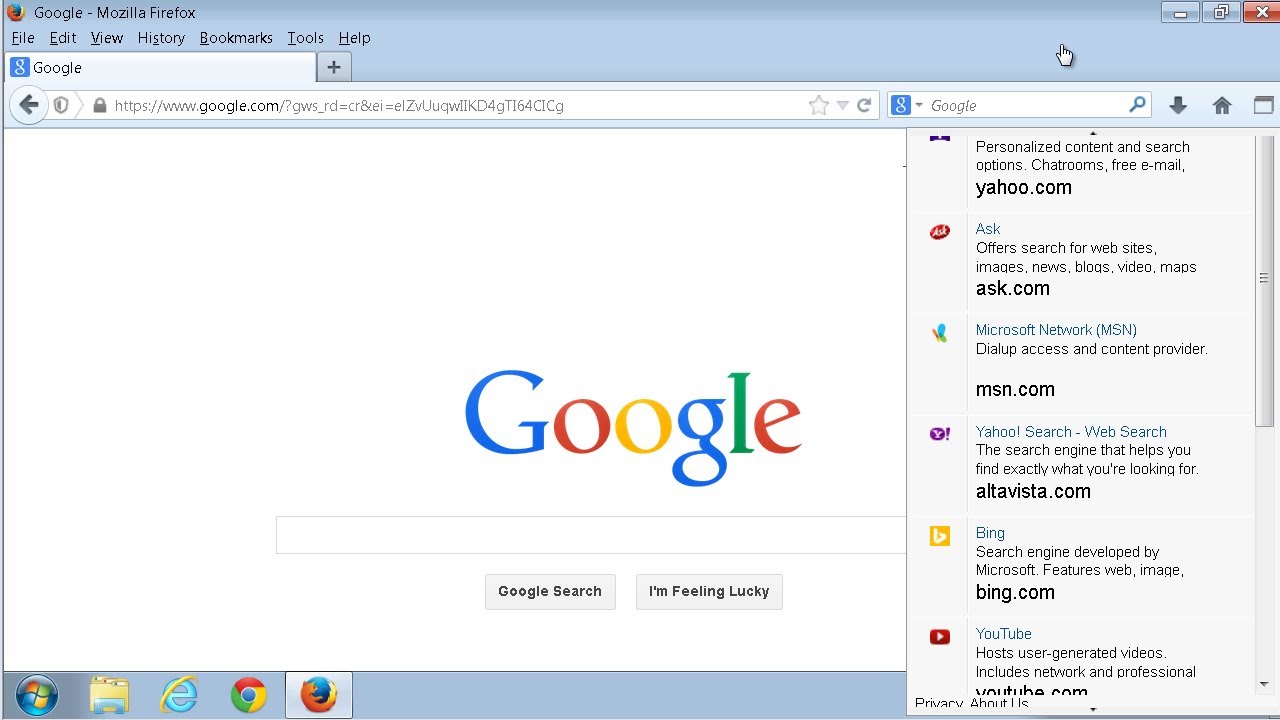Click the shield identity icon in address bar
Screen dimensions: 1280x720
[61, 105]
